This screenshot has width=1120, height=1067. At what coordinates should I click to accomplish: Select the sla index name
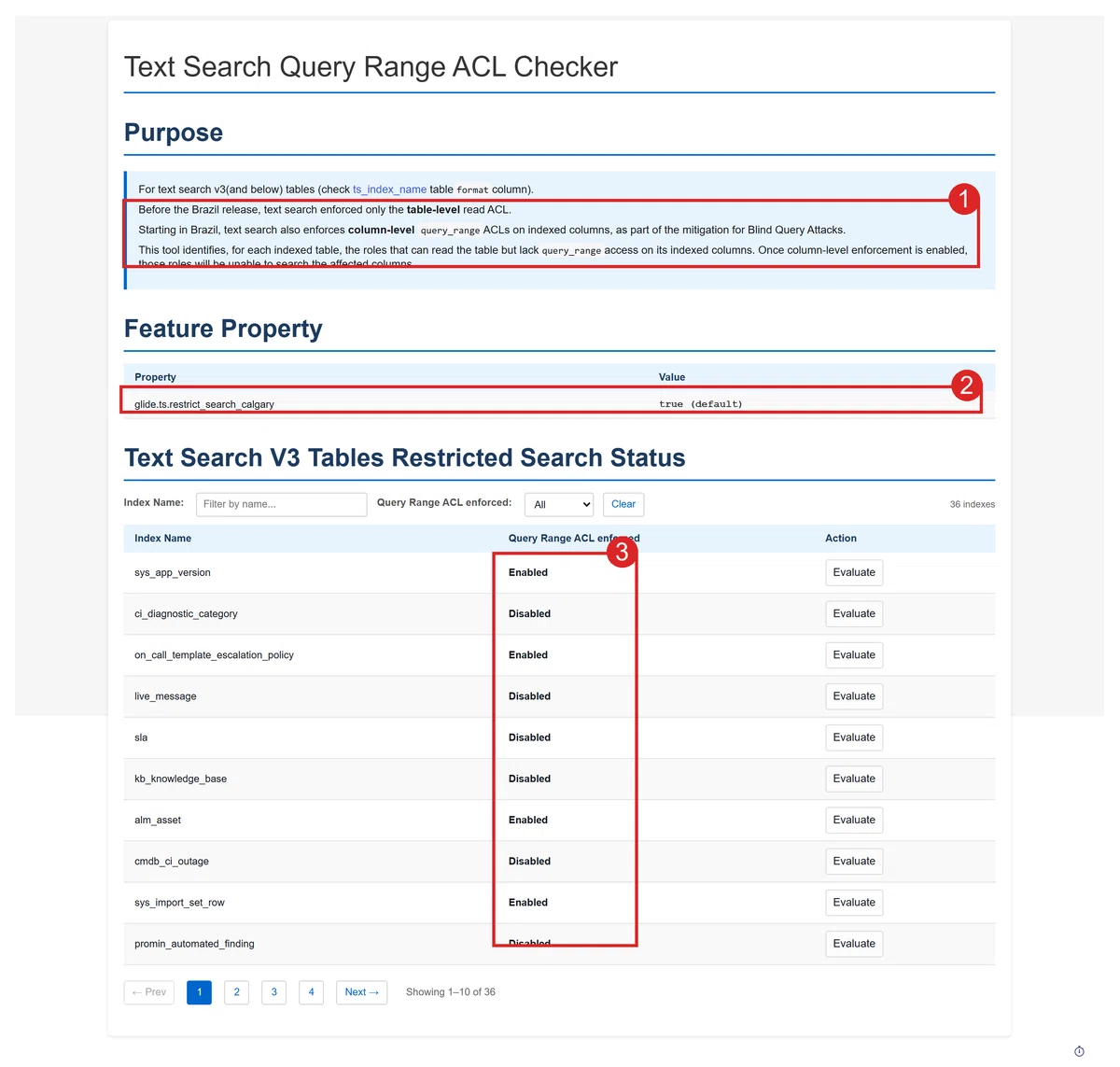(141, 737)
